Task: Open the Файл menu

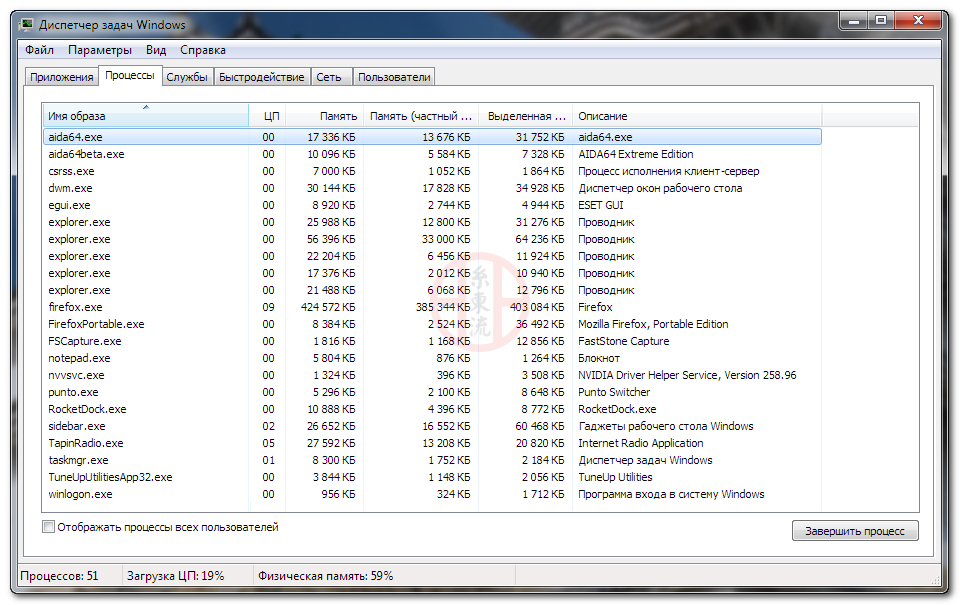Action: [x=39, y=50]
